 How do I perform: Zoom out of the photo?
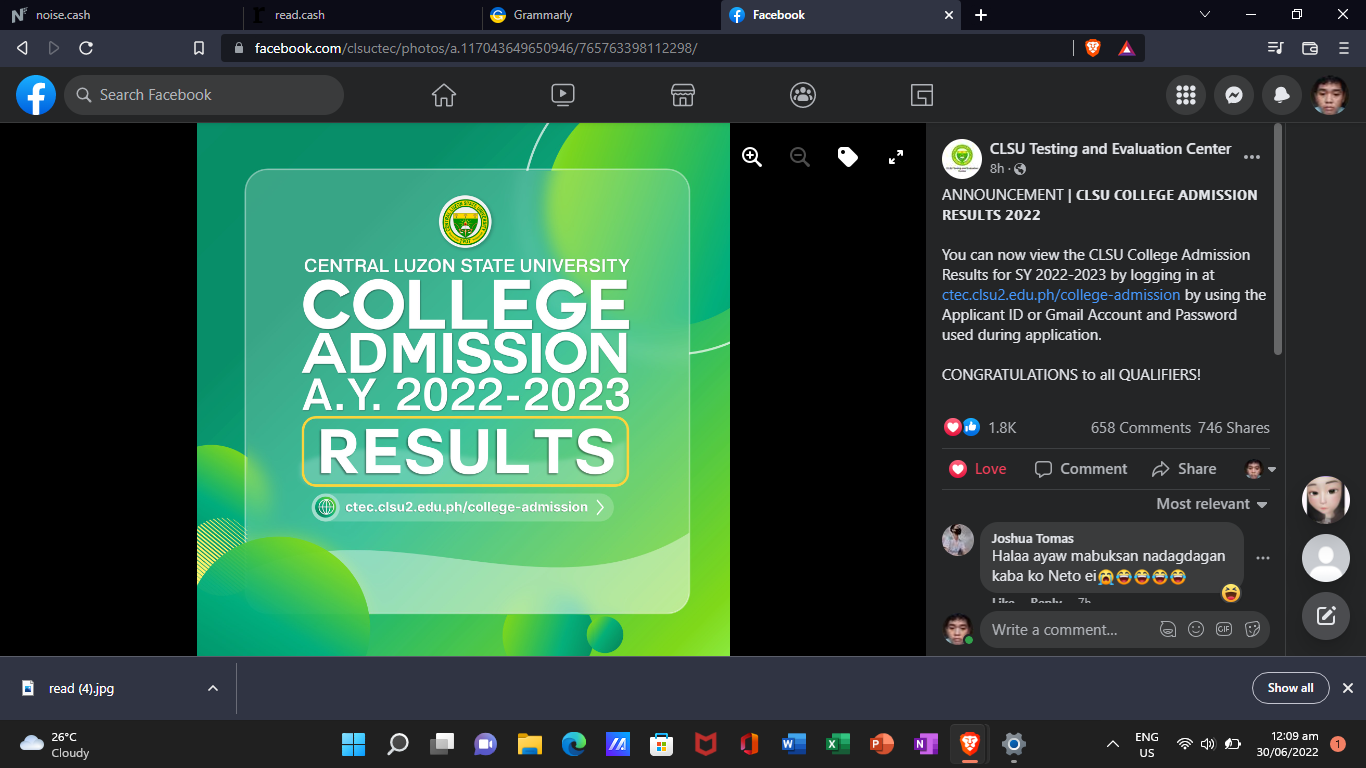800,157
